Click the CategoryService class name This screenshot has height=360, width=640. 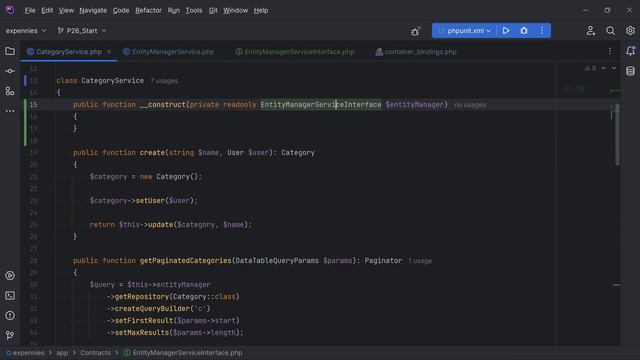point(113,80)
